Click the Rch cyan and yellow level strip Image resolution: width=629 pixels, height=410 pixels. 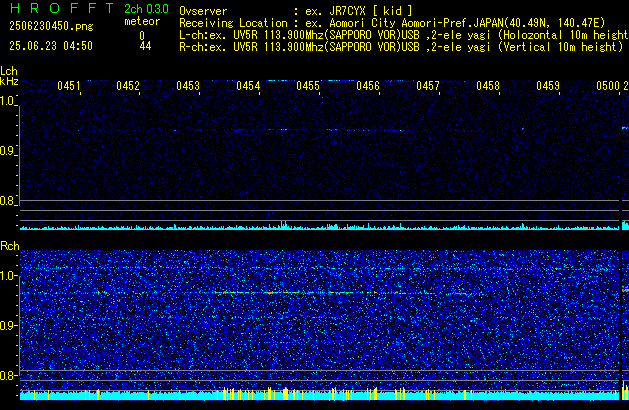pos(319,394)
